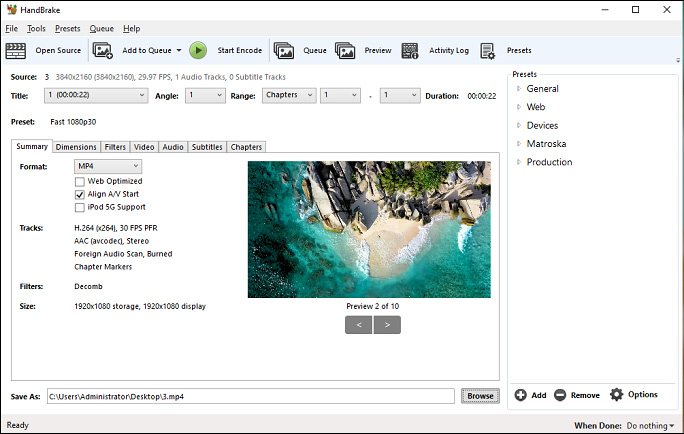Click the Activity Log label
The image size is (684, 434).
(449, 51)
